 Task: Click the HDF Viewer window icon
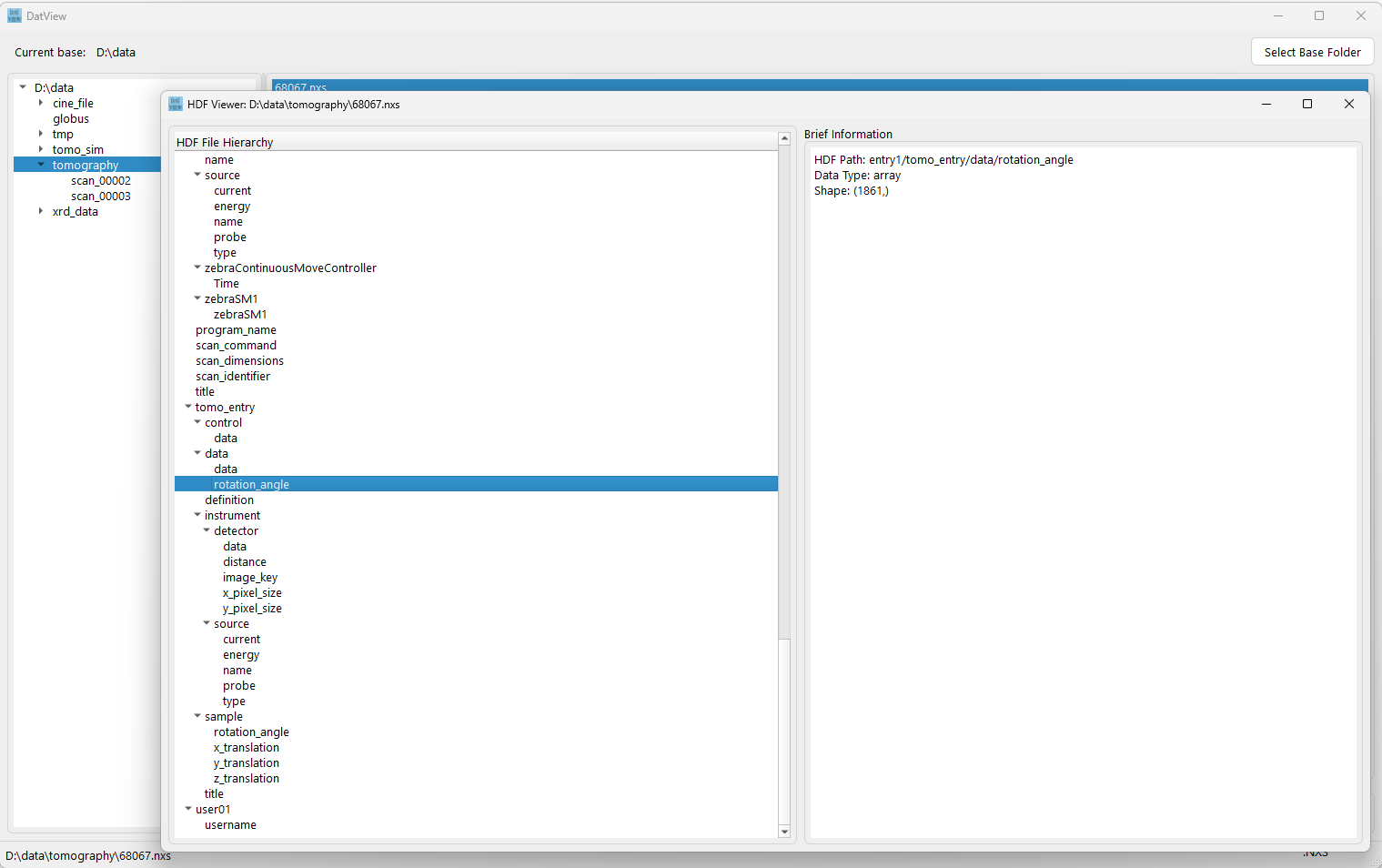pyautogui.click(x=176, y=105)
